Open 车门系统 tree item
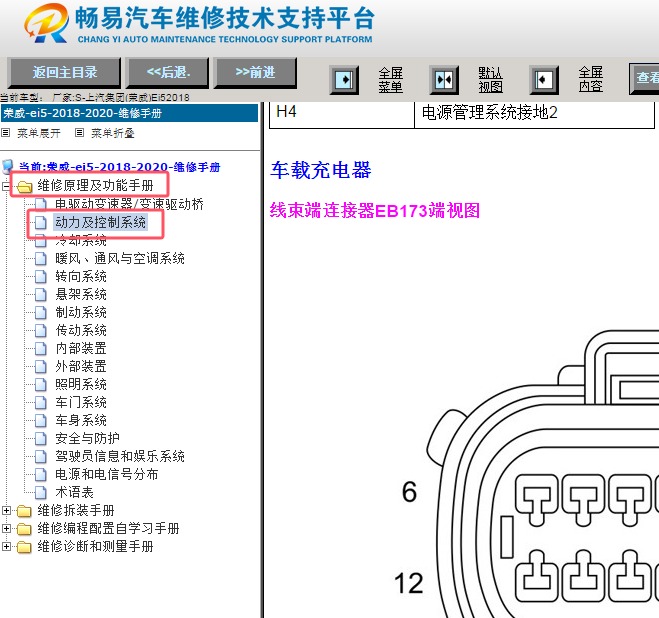Image resolution: width=659 pixels, height=618 pixels. 81,403
